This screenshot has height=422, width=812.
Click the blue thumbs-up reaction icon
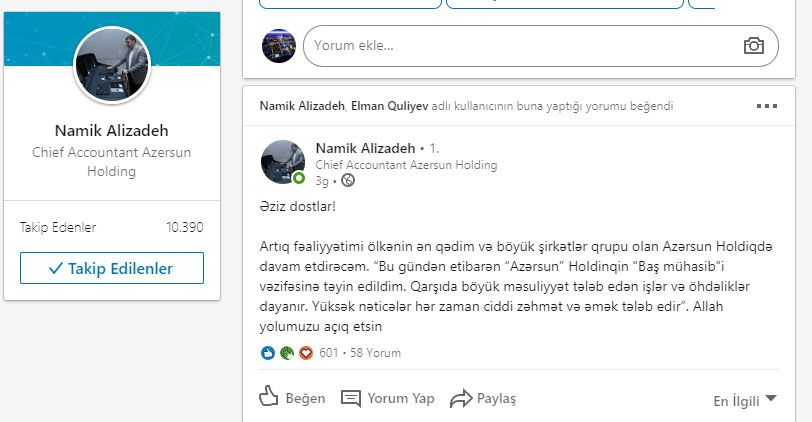[x=267, y=353]
